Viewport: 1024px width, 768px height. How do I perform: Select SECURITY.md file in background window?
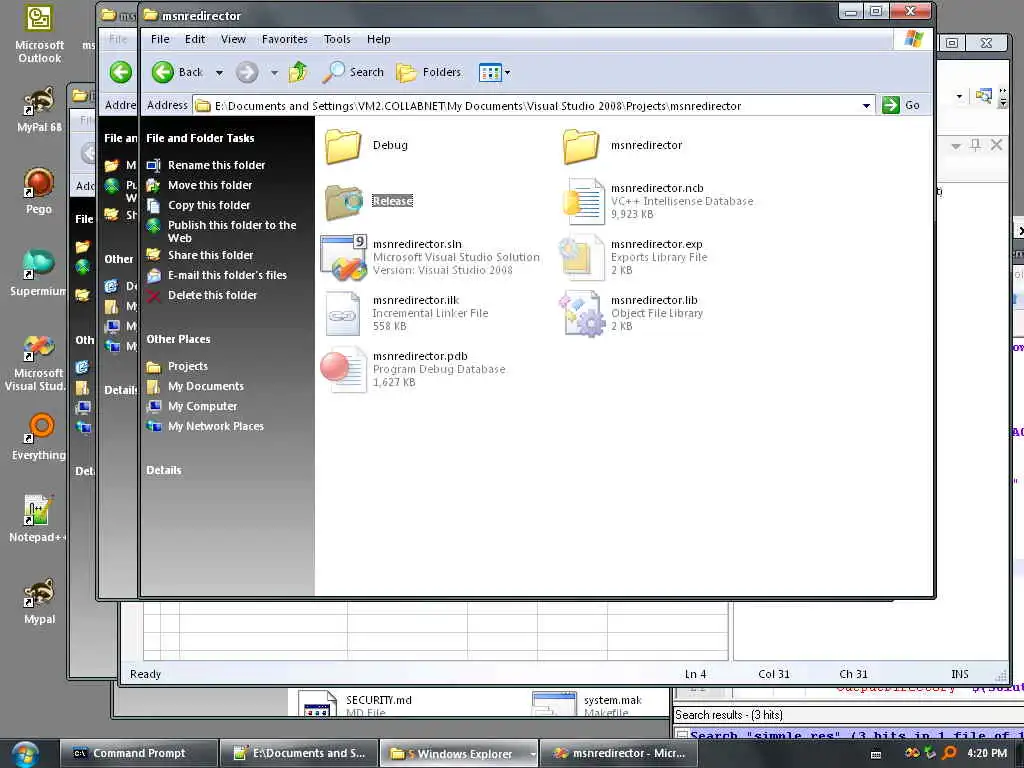click(x=356, y=704)
